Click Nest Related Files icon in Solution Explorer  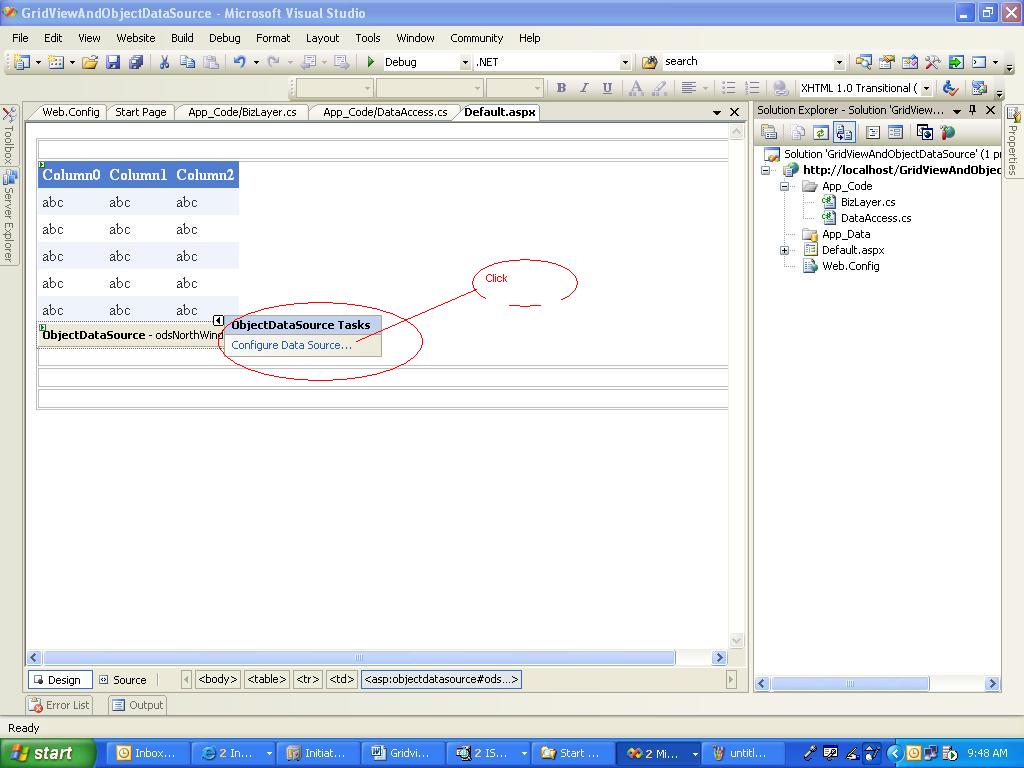[x=843, y=133]
